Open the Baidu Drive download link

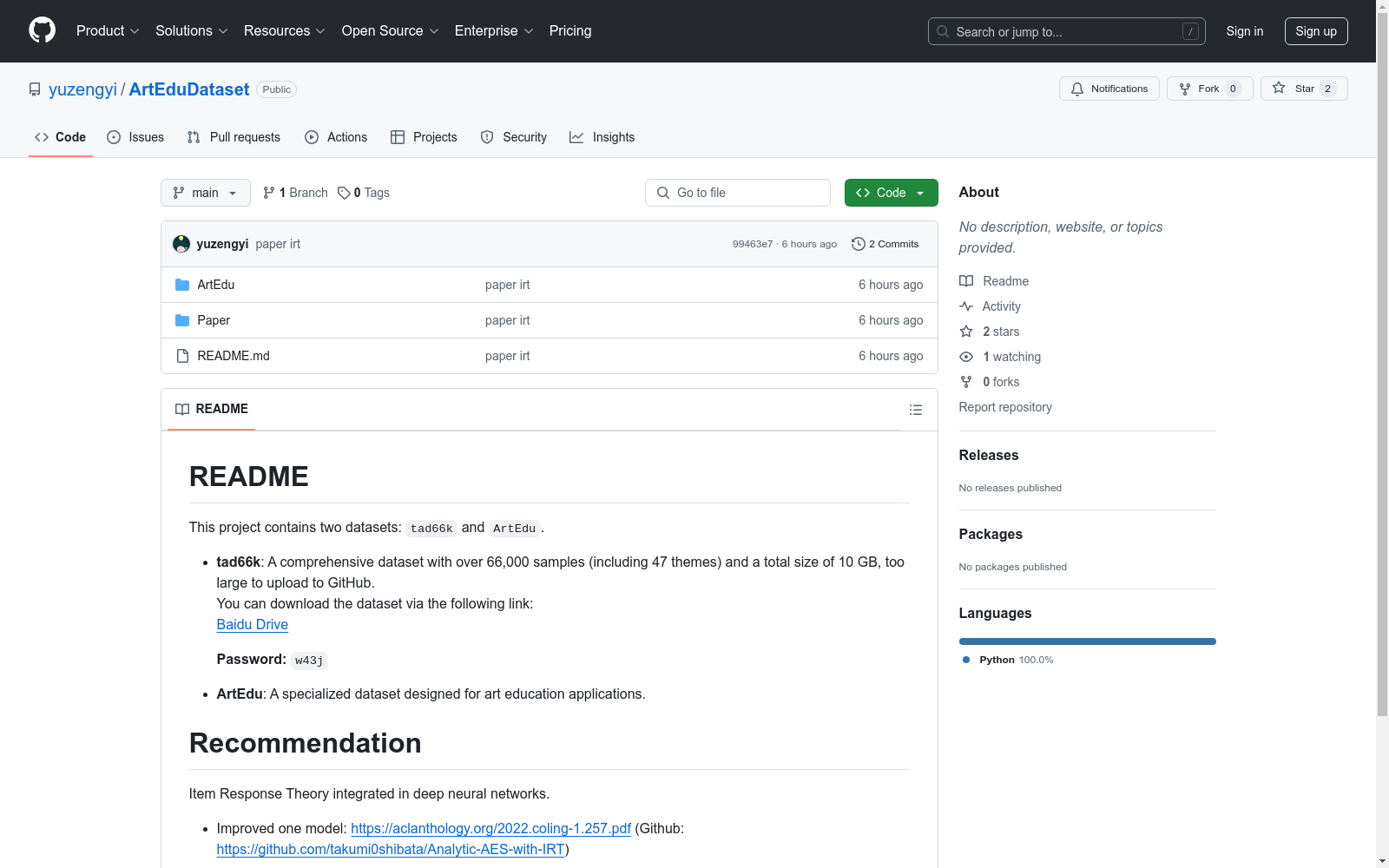pyautogui.click(x=253, y=624)
